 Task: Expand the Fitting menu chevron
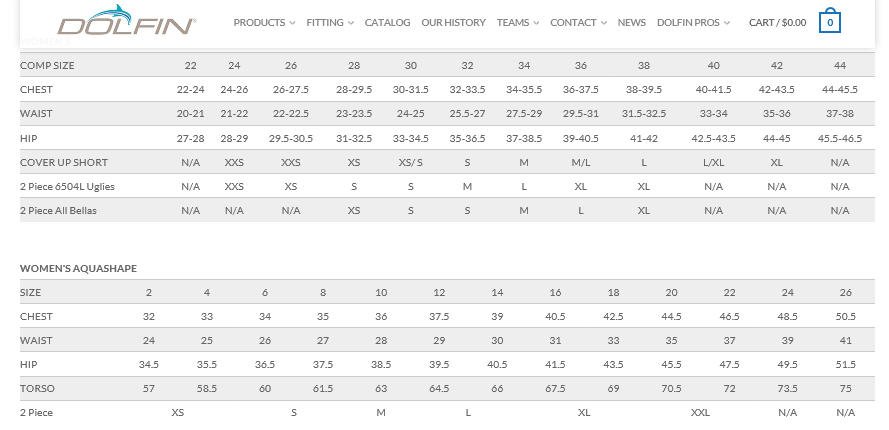[x=351, y=23]
